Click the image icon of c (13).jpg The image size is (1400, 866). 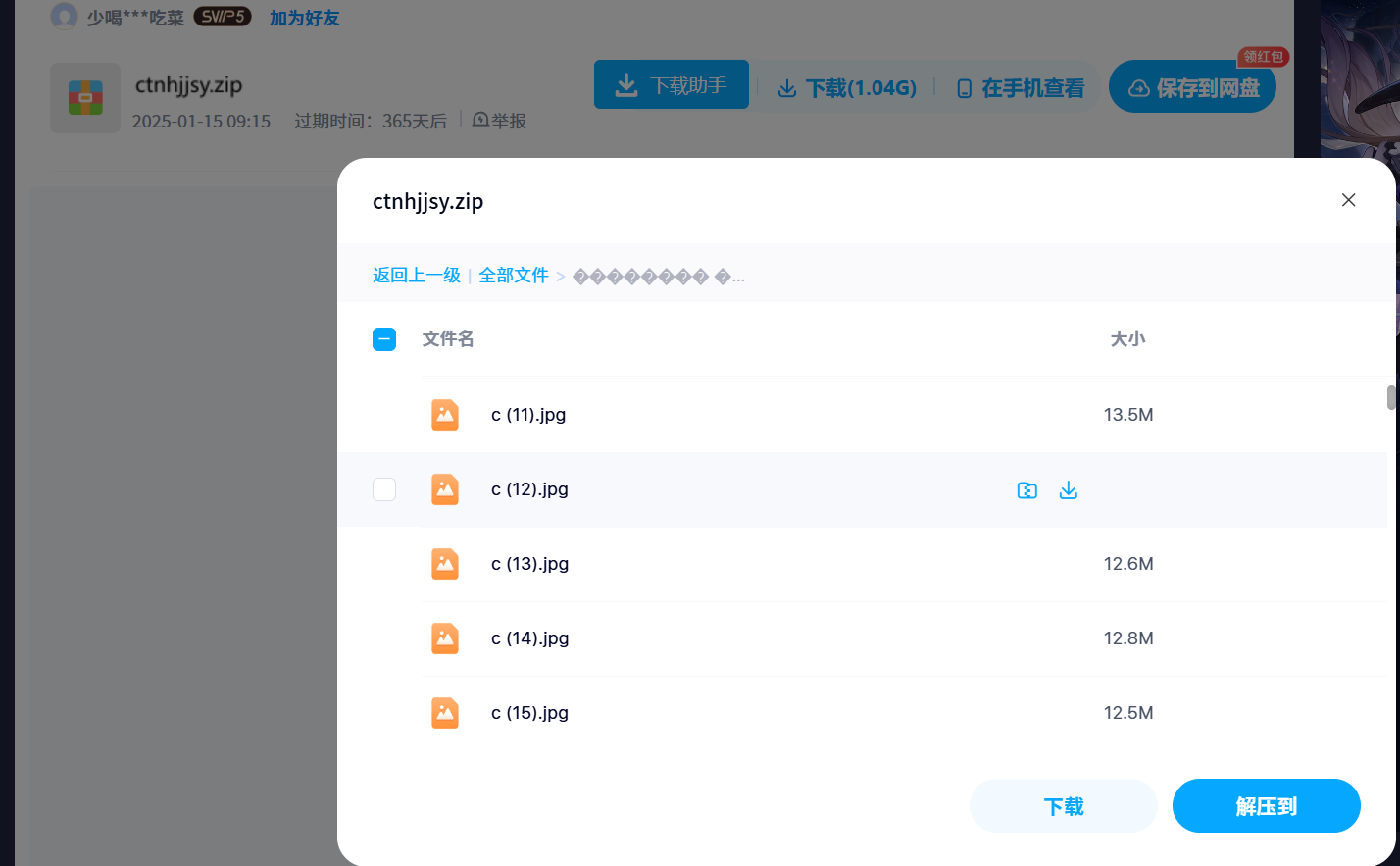pyautogui.click(x=445, y=564)
